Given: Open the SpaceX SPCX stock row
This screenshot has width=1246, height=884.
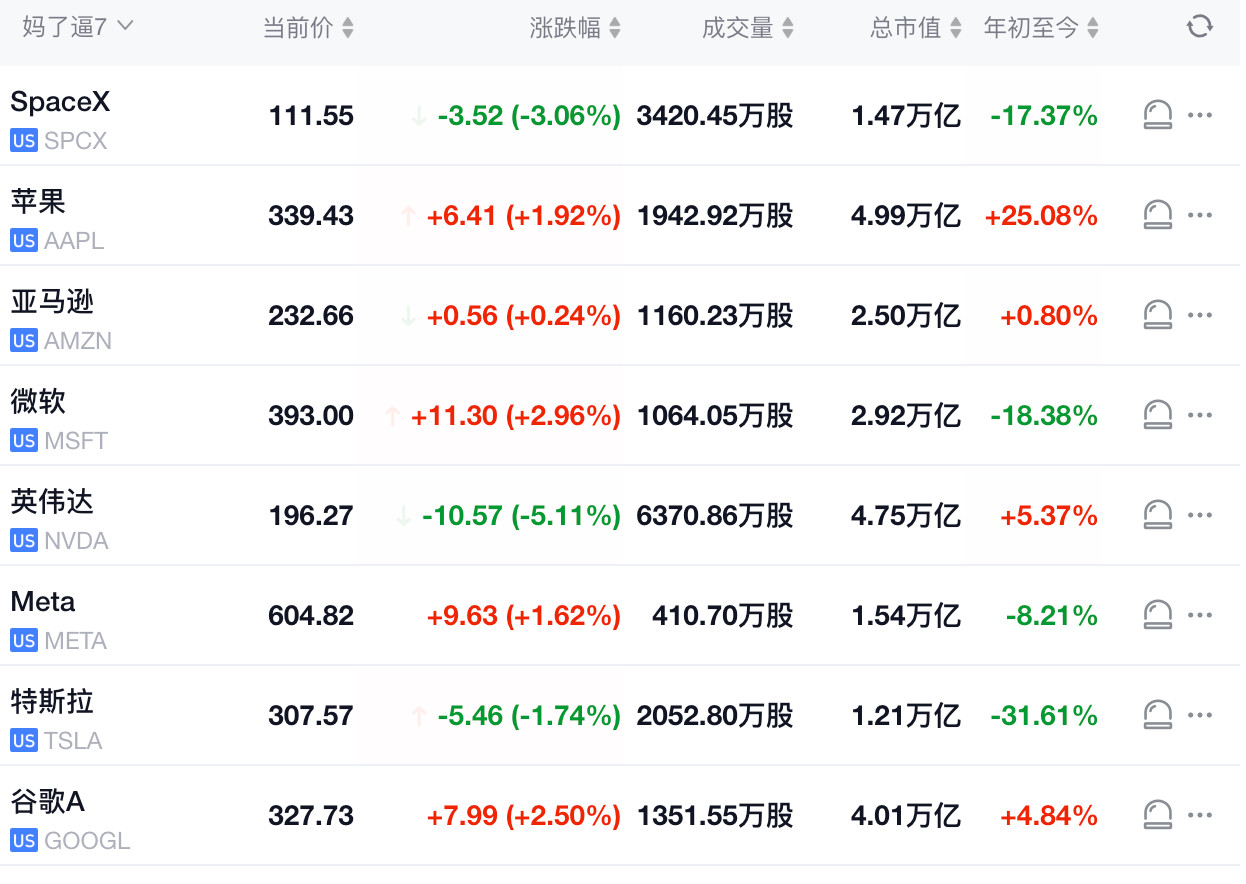Looking at the screenshot, I should [x=620, y=116].
